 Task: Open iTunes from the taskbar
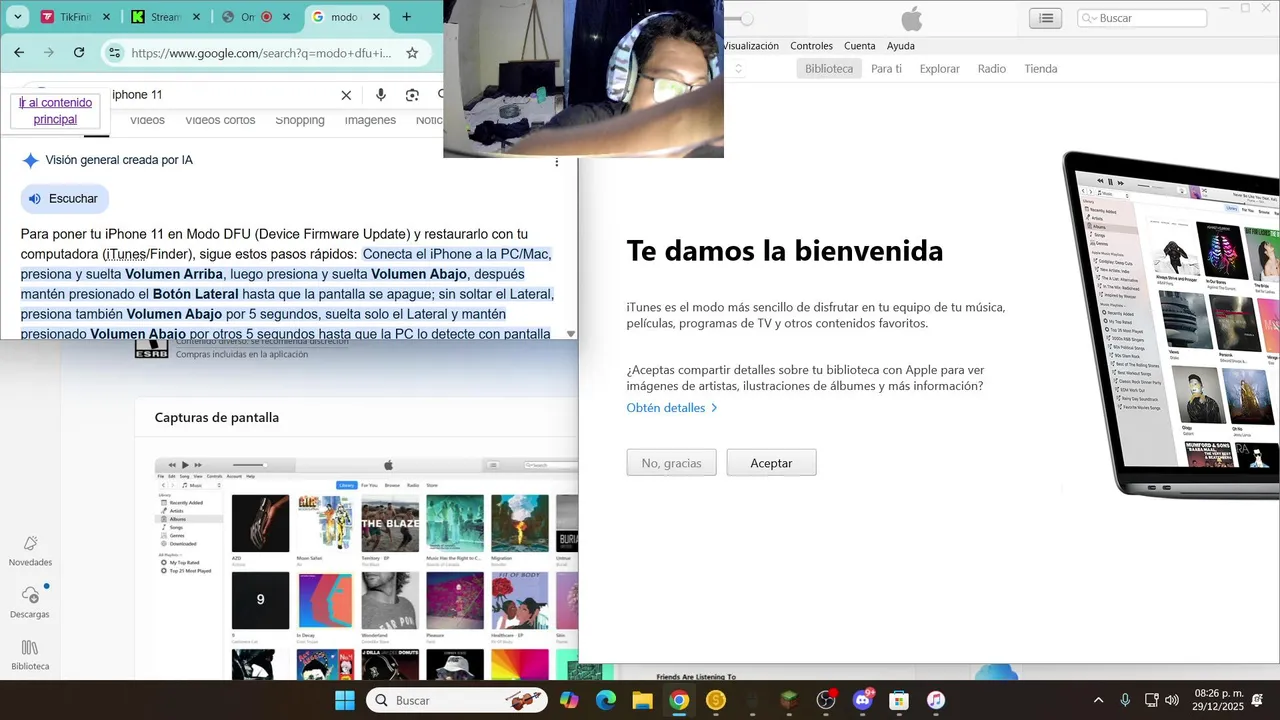pyautogui.click(x=936, y=700)
